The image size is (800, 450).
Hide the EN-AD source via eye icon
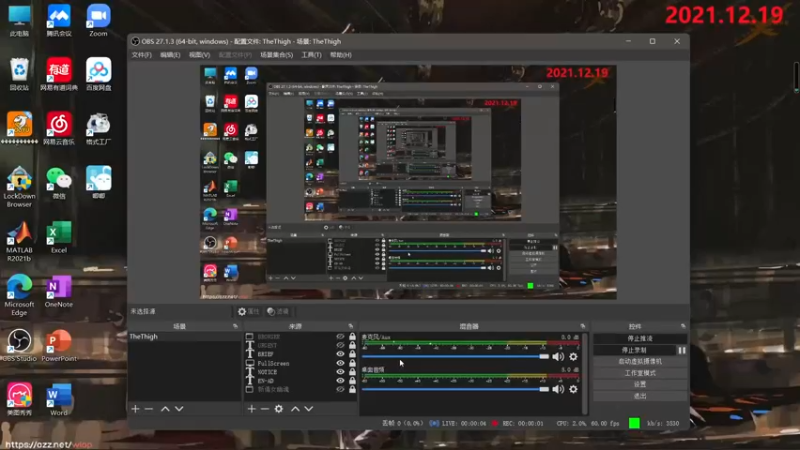(x=340, y=381)
